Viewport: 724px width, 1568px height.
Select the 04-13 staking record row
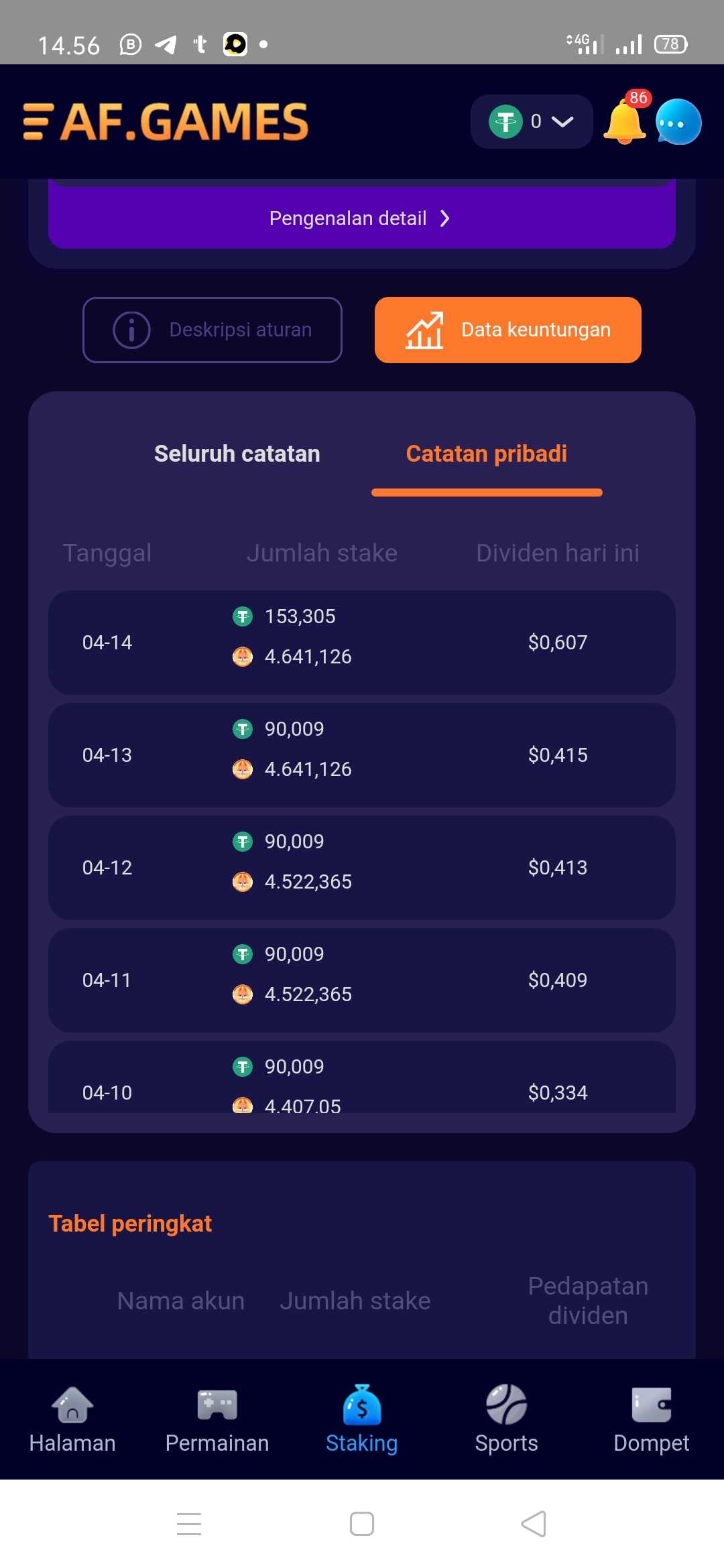[x=362, y=755]
